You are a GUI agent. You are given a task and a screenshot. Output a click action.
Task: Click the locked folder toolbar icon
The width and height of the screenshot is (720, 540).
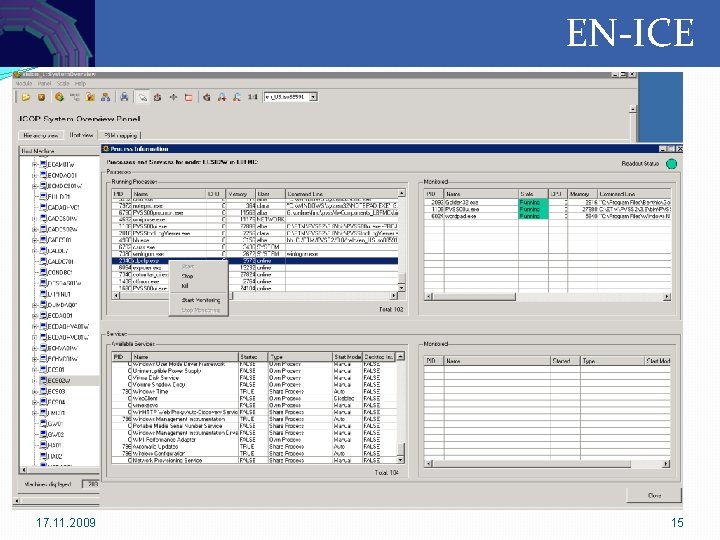pyautogui.click(x=90, y=97)
